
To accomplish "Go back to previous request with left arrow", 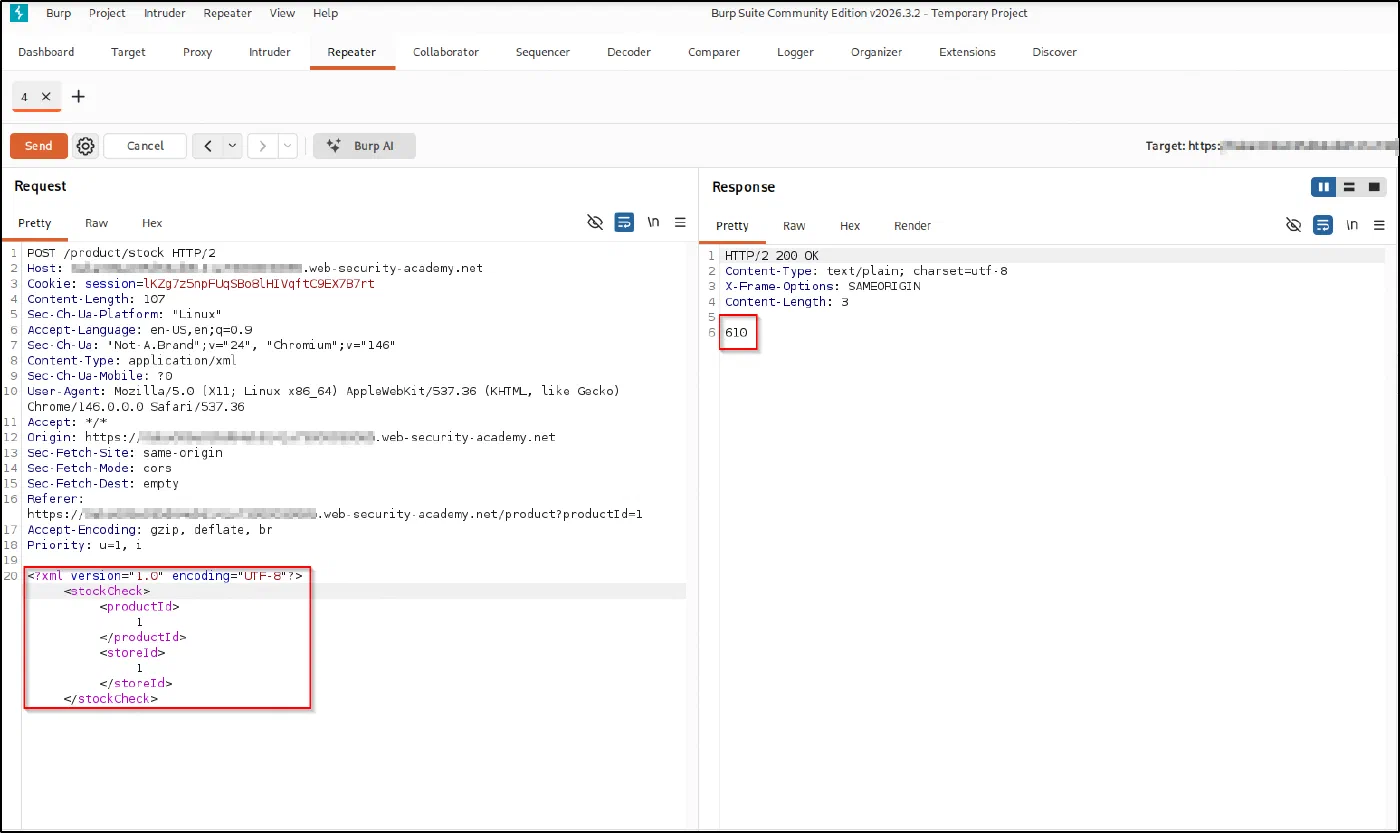I will (x=207, y=146).
